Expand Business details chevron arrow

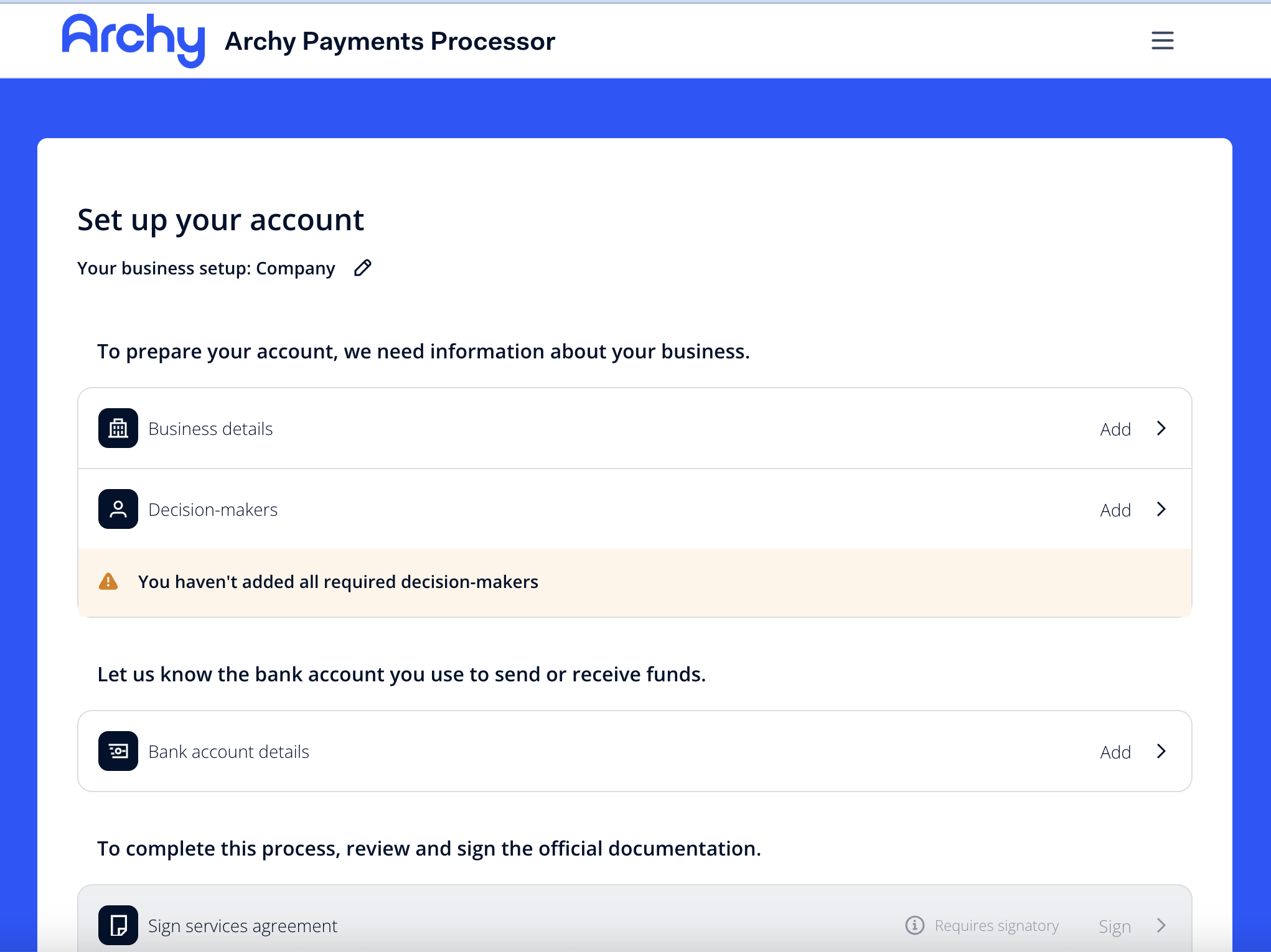point(1161,428)
